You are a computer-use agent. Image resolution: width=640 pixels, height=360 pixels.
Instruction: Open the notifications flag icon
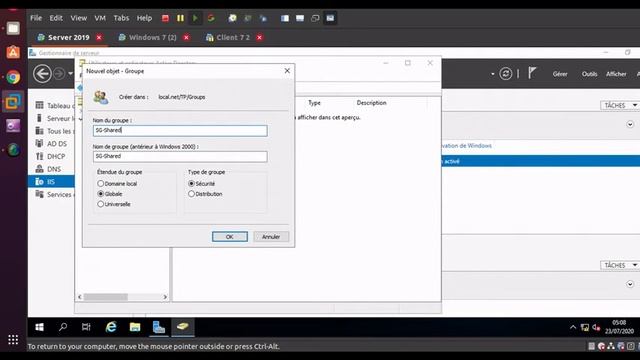pos(531,73)
